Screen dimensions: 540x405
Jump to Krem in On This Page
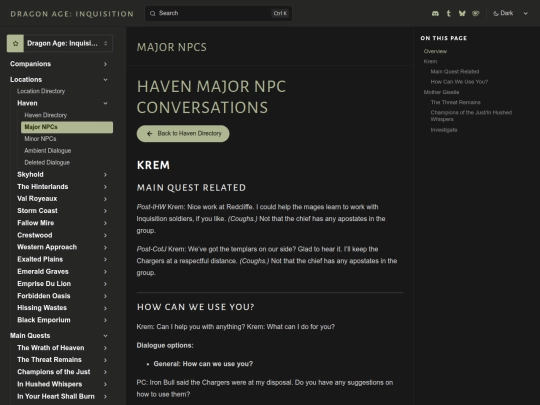[x=430, y=61]
